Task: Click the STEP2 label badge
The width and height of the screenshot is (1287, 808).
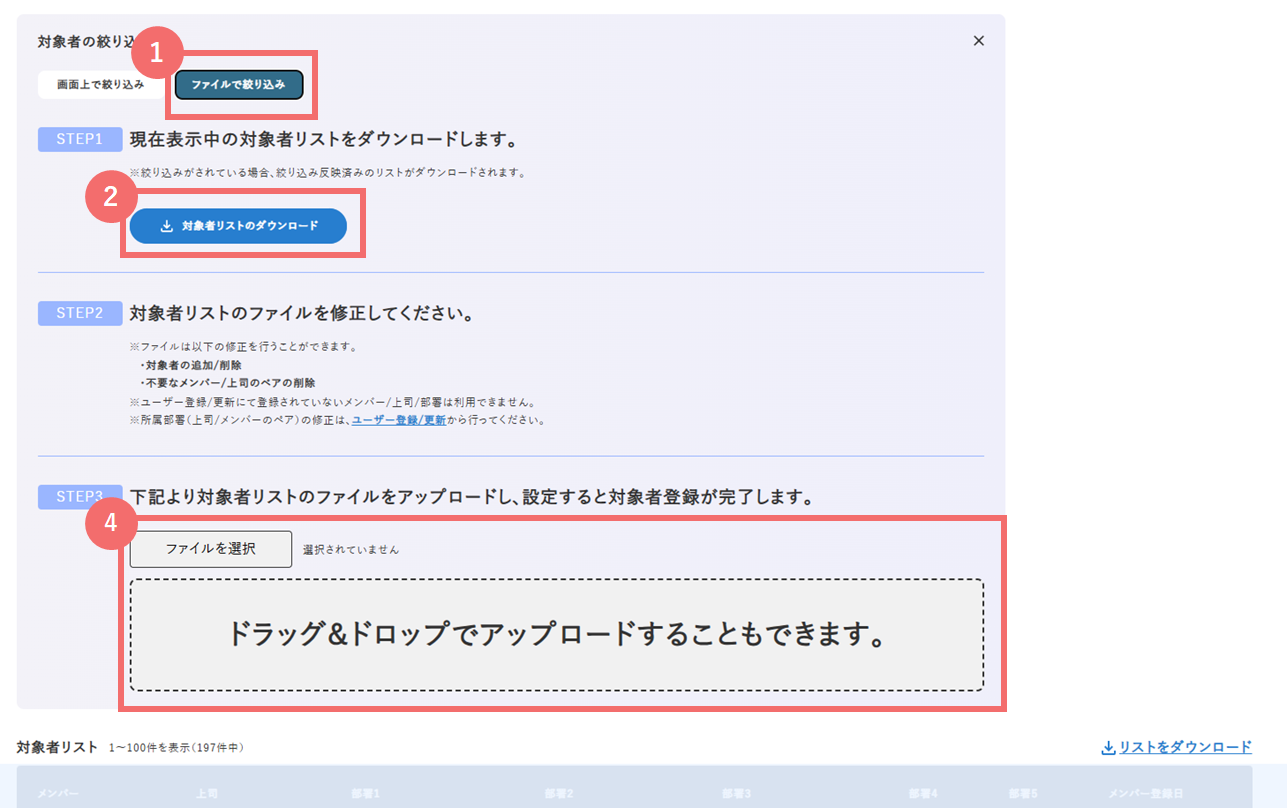Action: click(80, 313)
